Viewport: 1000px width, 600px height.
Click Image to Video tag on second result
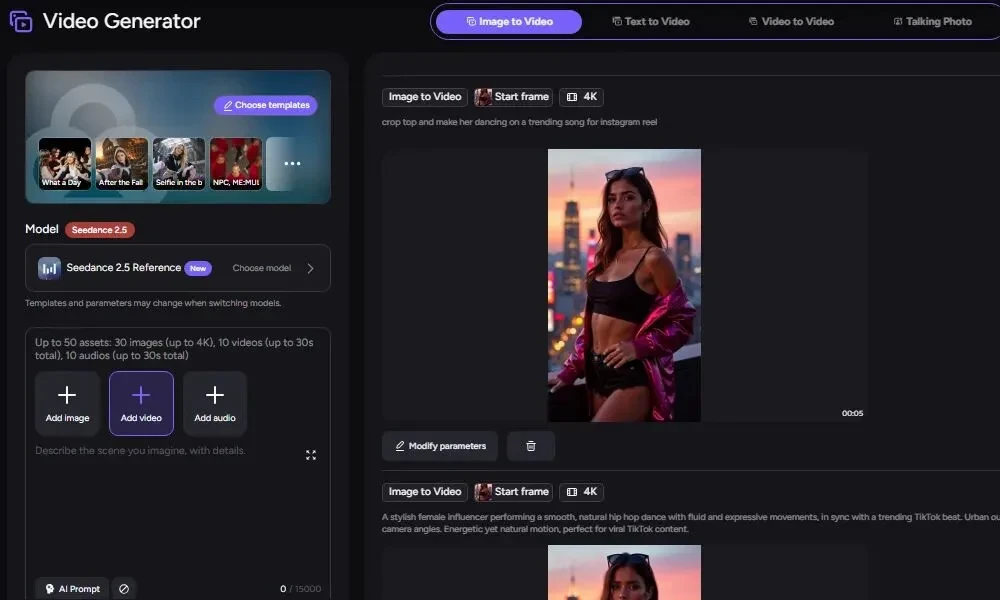[425, 492]
